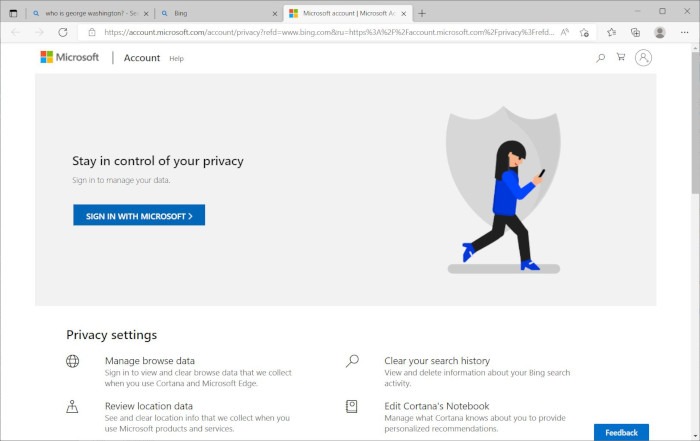Click the magnifier icon beside Clear your search history
The width and height of the screenshot is (700, 441).
(x=352, y=361)
